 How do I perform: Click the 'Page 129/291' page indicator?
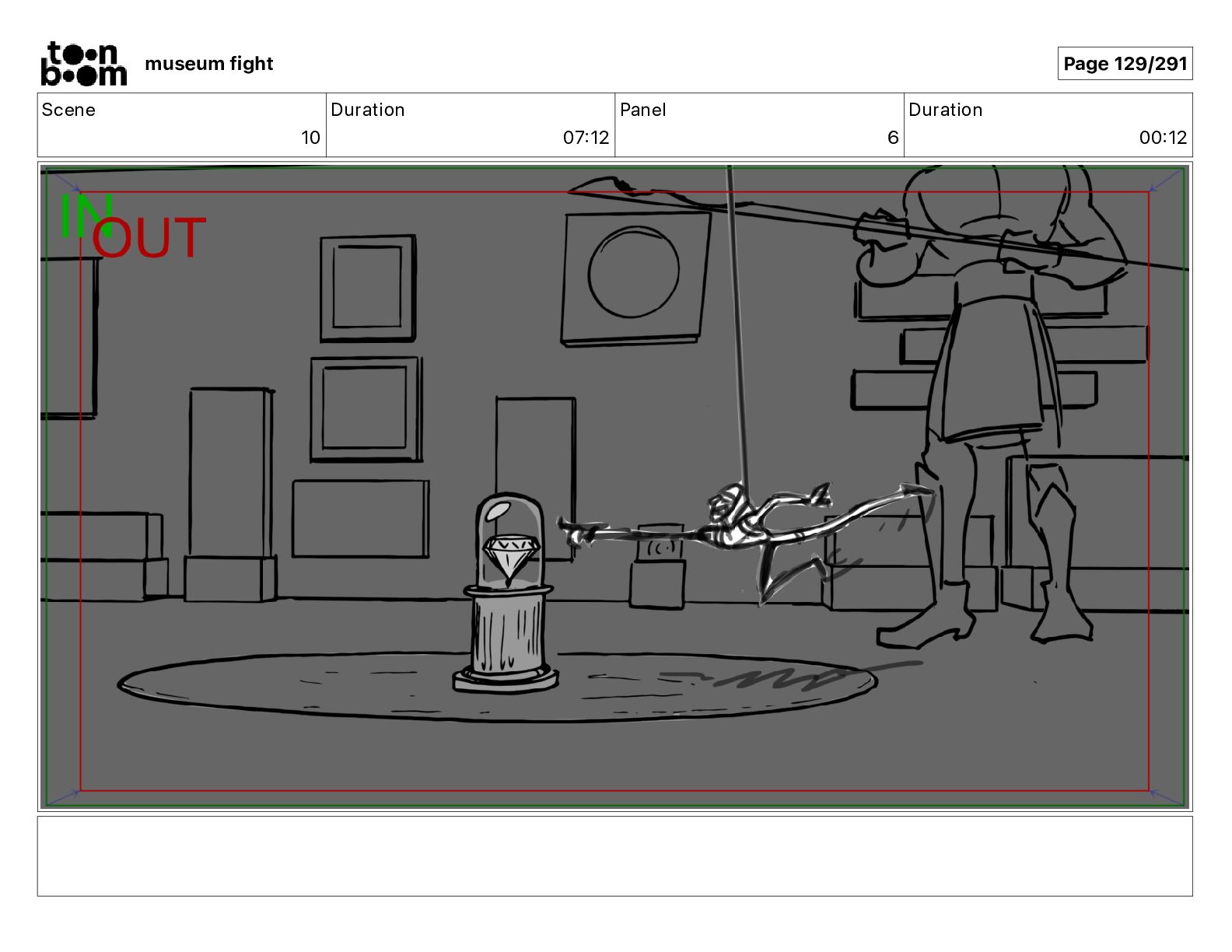click(1125, 64)
